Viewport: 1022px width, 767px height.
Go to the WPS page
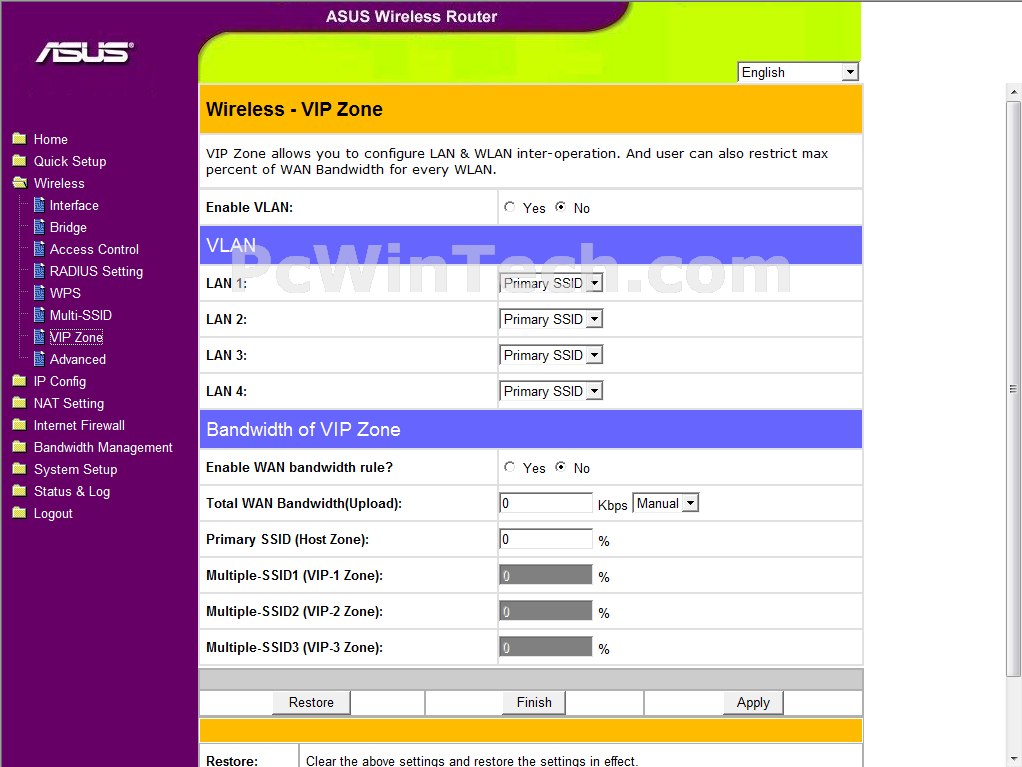point(65,293)
